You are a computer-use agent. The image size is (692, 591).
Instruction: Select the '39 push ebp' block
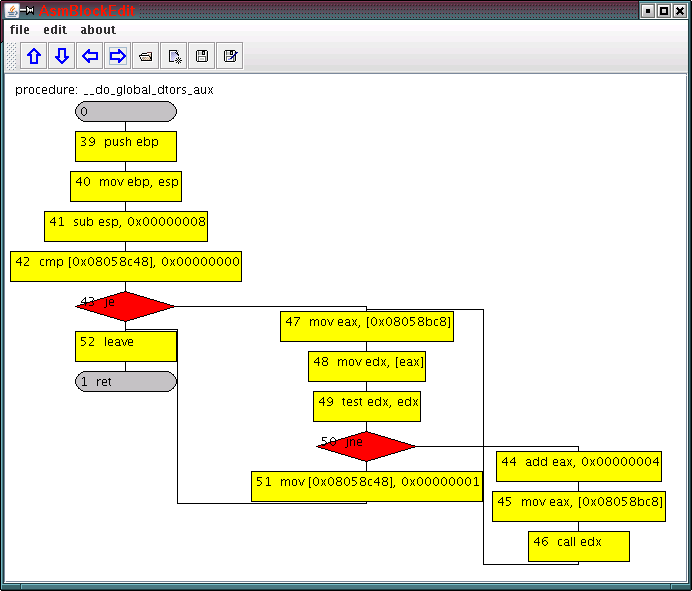click(x=126, y=146)
